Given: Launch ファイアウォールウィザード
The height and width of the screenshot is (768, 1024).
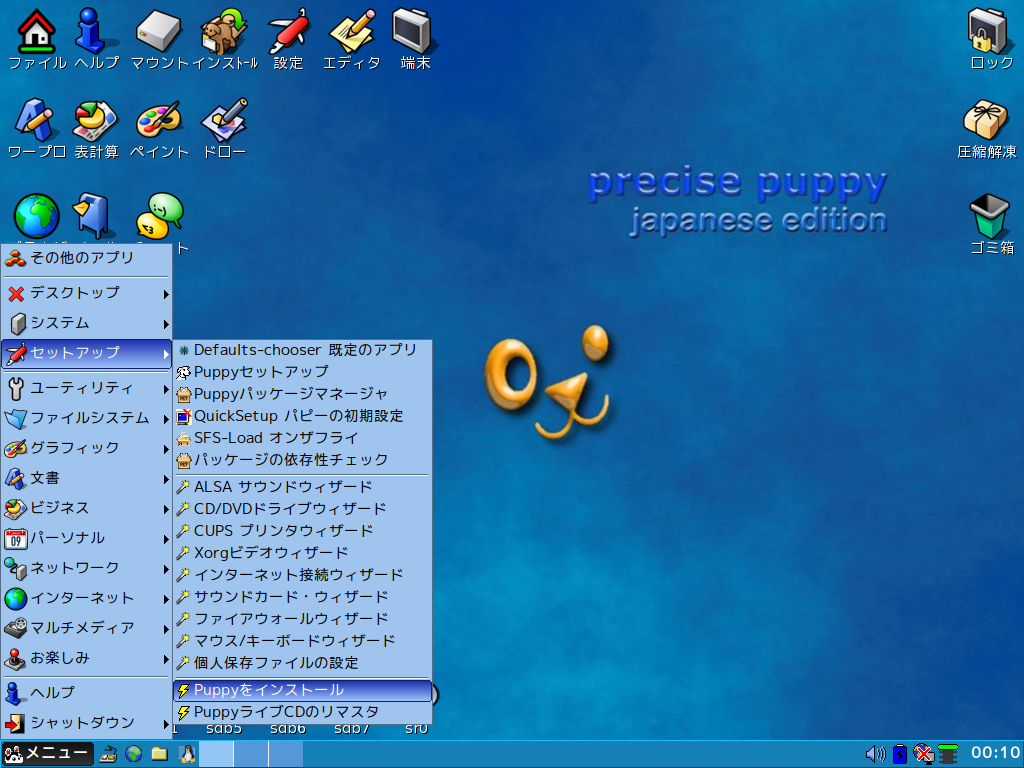Looking at the screenshot, I should (302, 620).
